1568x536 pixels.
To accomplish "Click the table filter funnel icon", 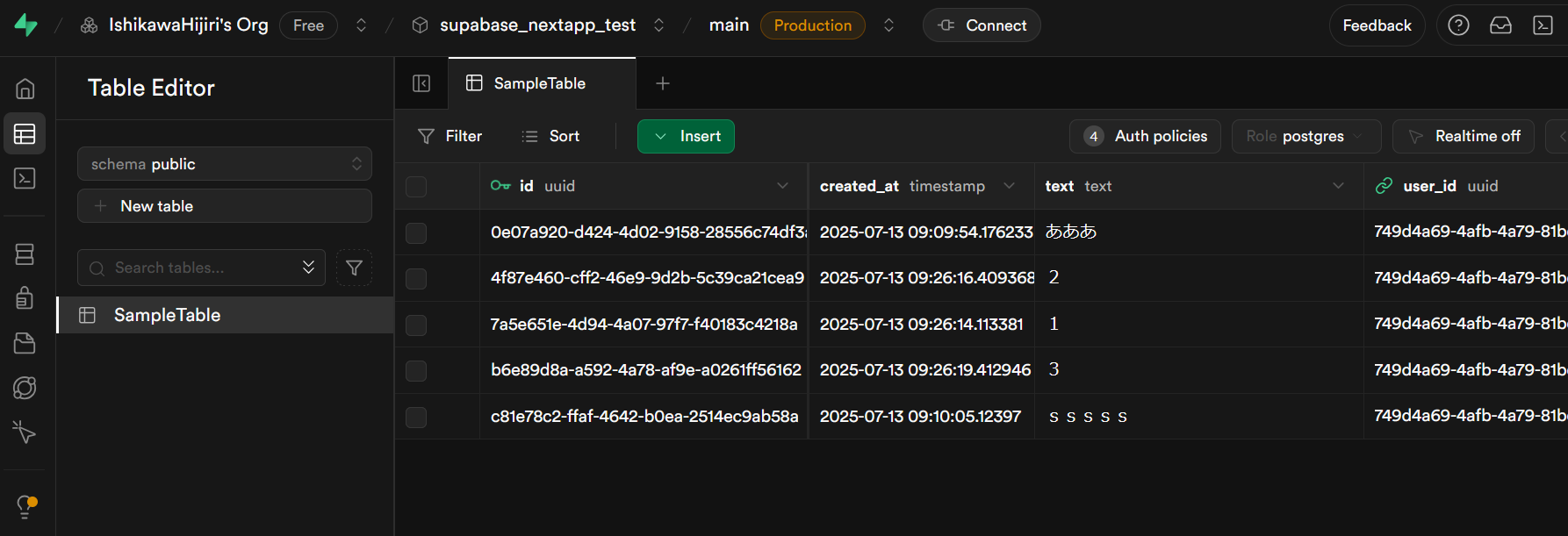I will [x=354, y=268].
